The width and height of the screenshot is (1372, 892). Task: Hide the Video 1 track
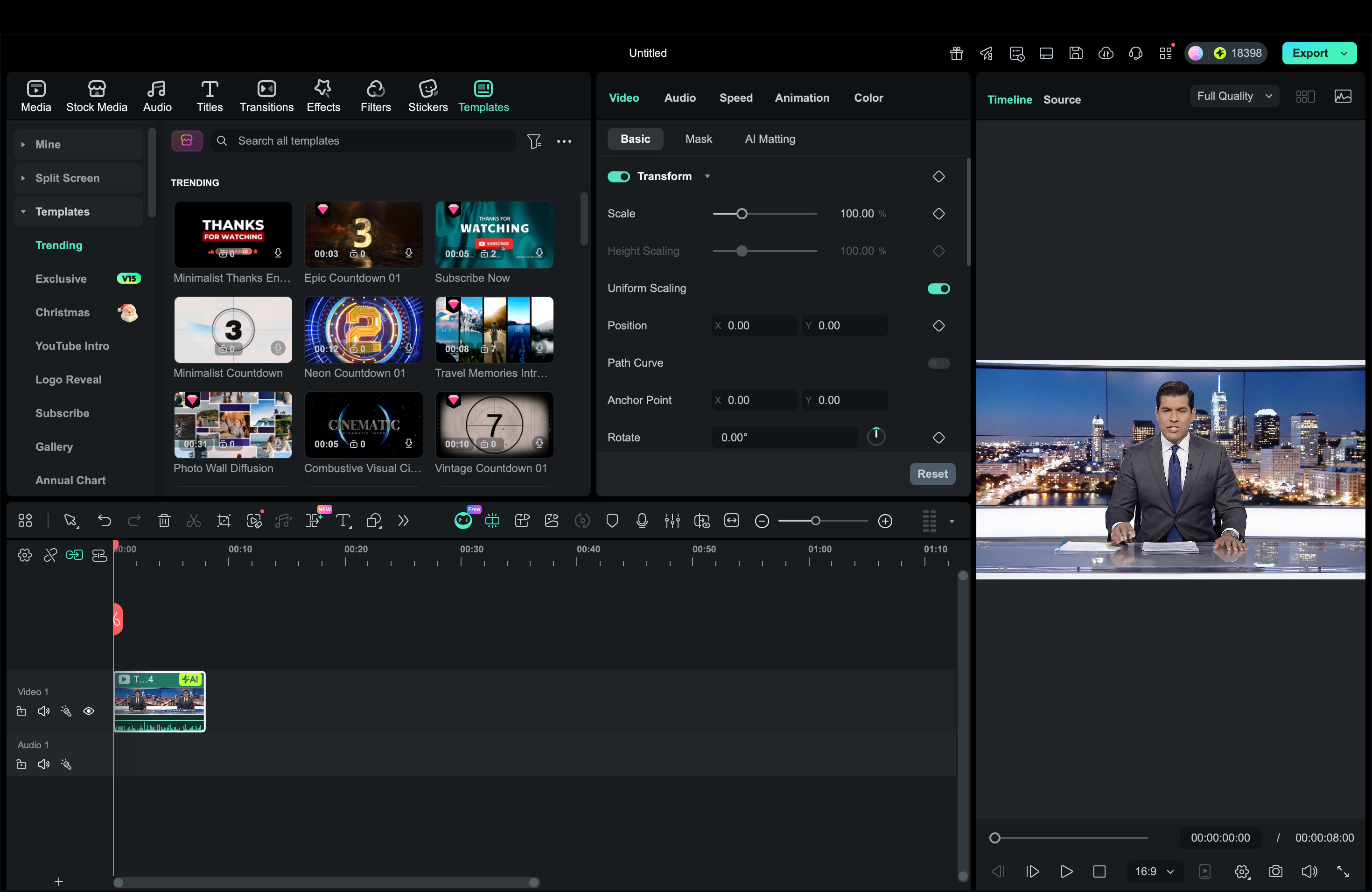(x=89, y=711)
